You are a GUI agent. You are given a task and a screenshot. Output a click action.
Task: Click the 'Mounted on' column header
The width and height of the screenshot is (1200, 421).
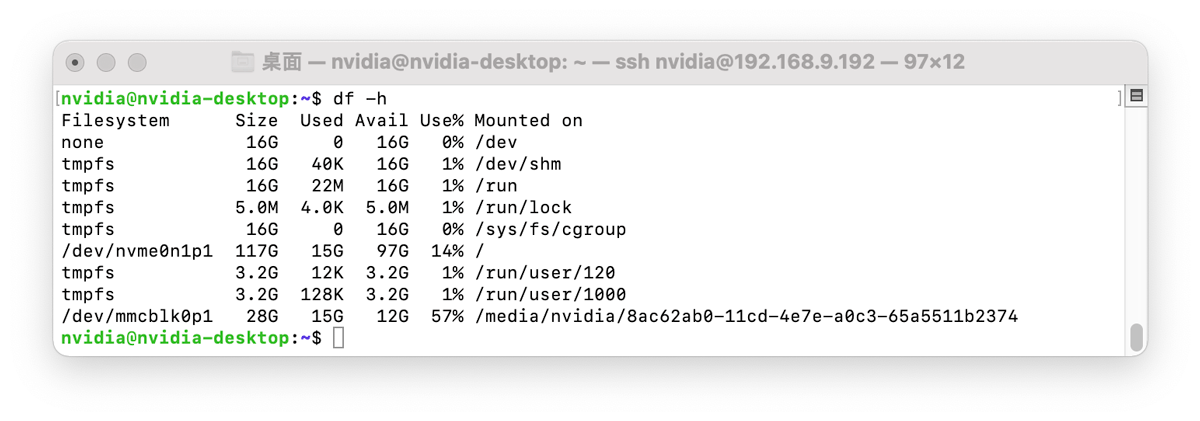point(528,121)
